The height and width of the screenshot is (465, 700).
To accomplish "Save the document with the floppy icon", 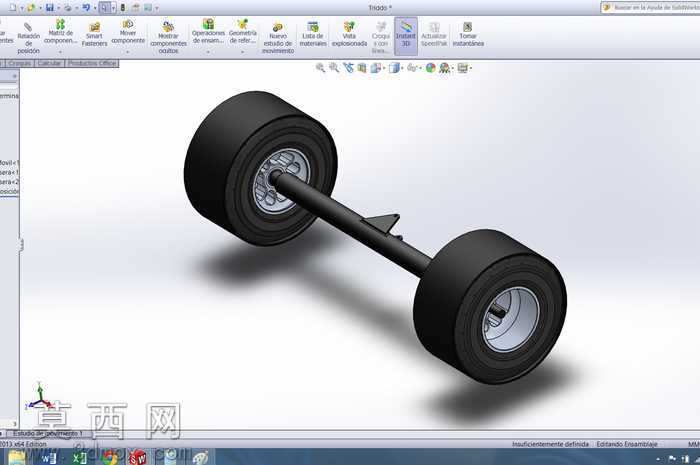I will tap(50, 8).
